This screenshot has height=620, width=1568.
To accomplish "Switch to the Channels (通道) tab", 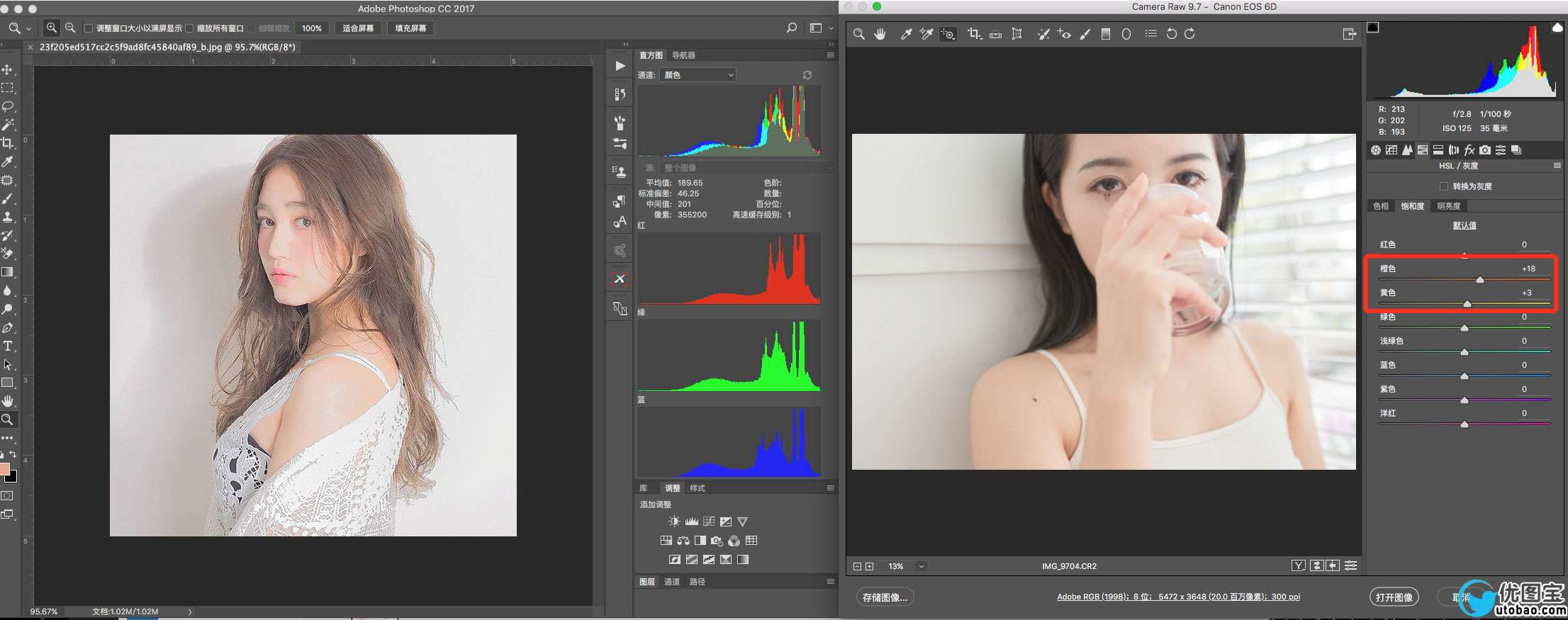I will point(671,582).
